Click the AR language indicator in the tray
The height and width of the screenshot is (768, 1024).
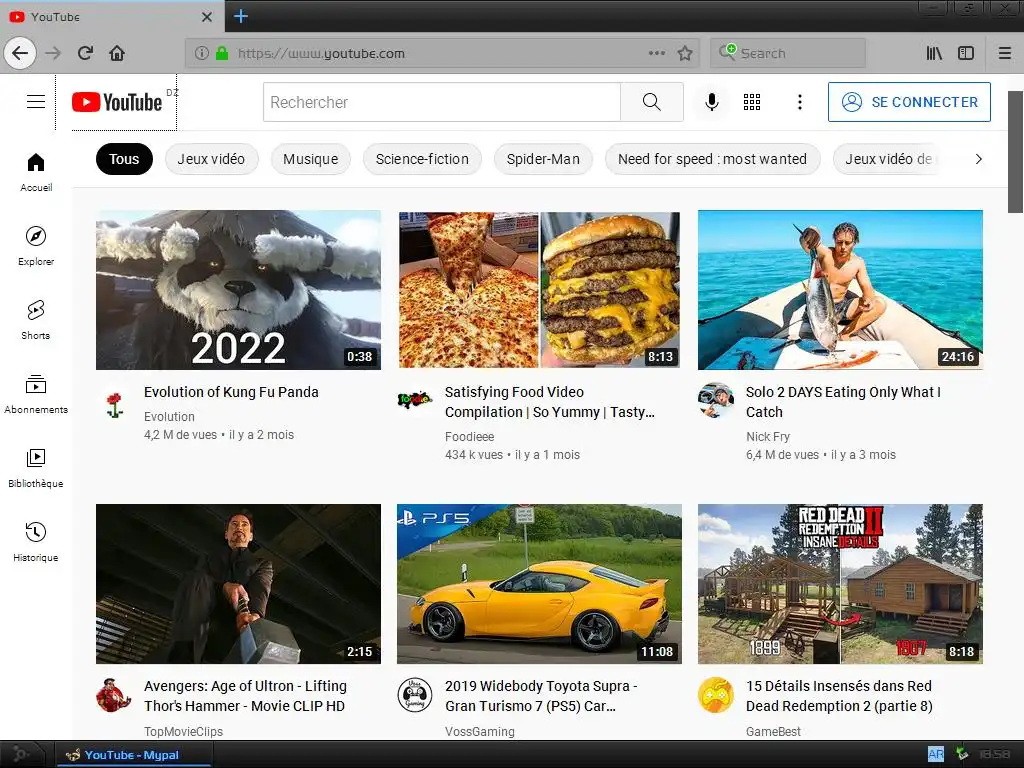coord(935,754)
